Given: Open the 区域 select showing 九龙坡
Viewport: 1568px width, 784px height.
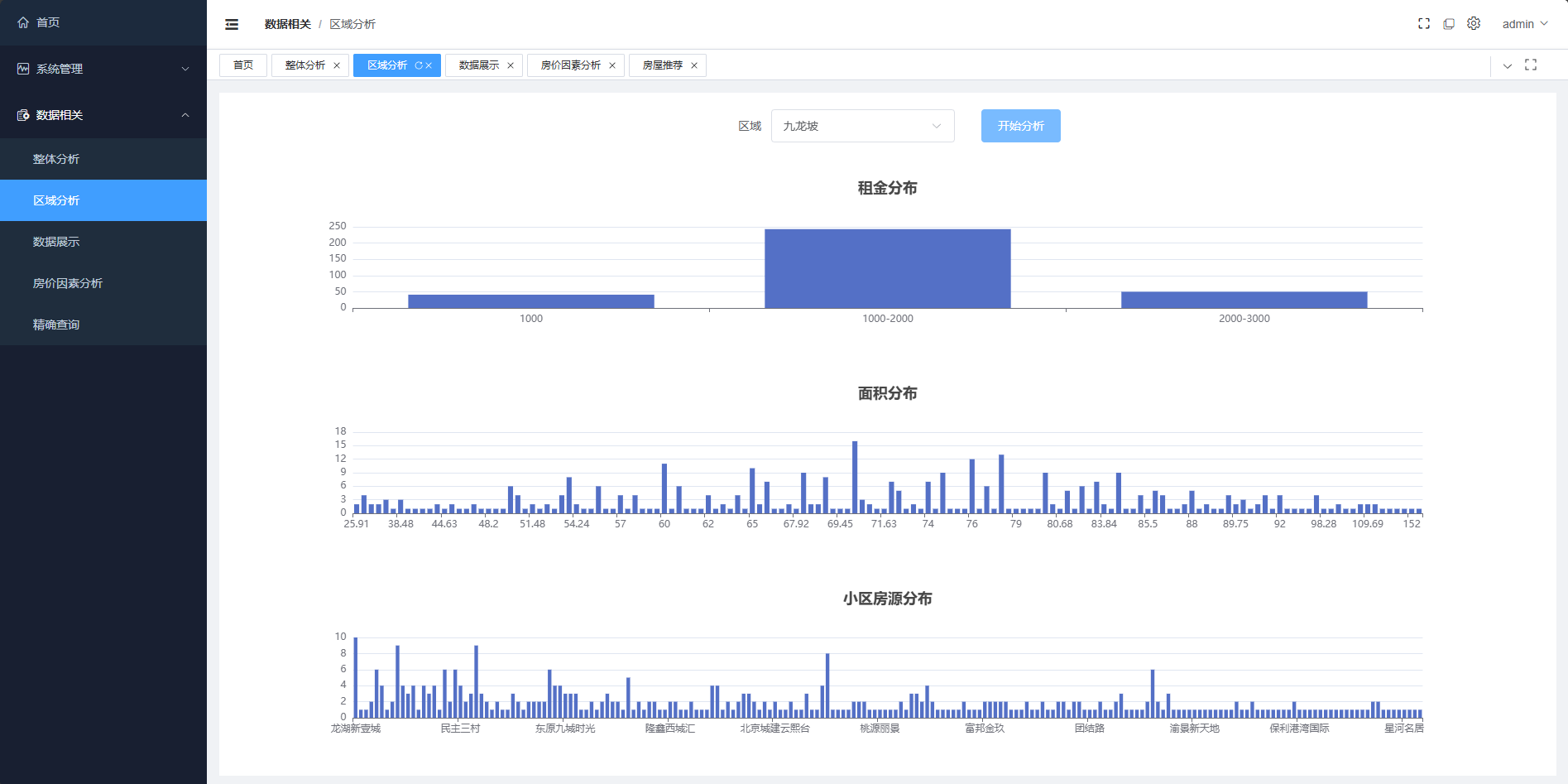Looking at the screenshot, I should click(862, 126).
